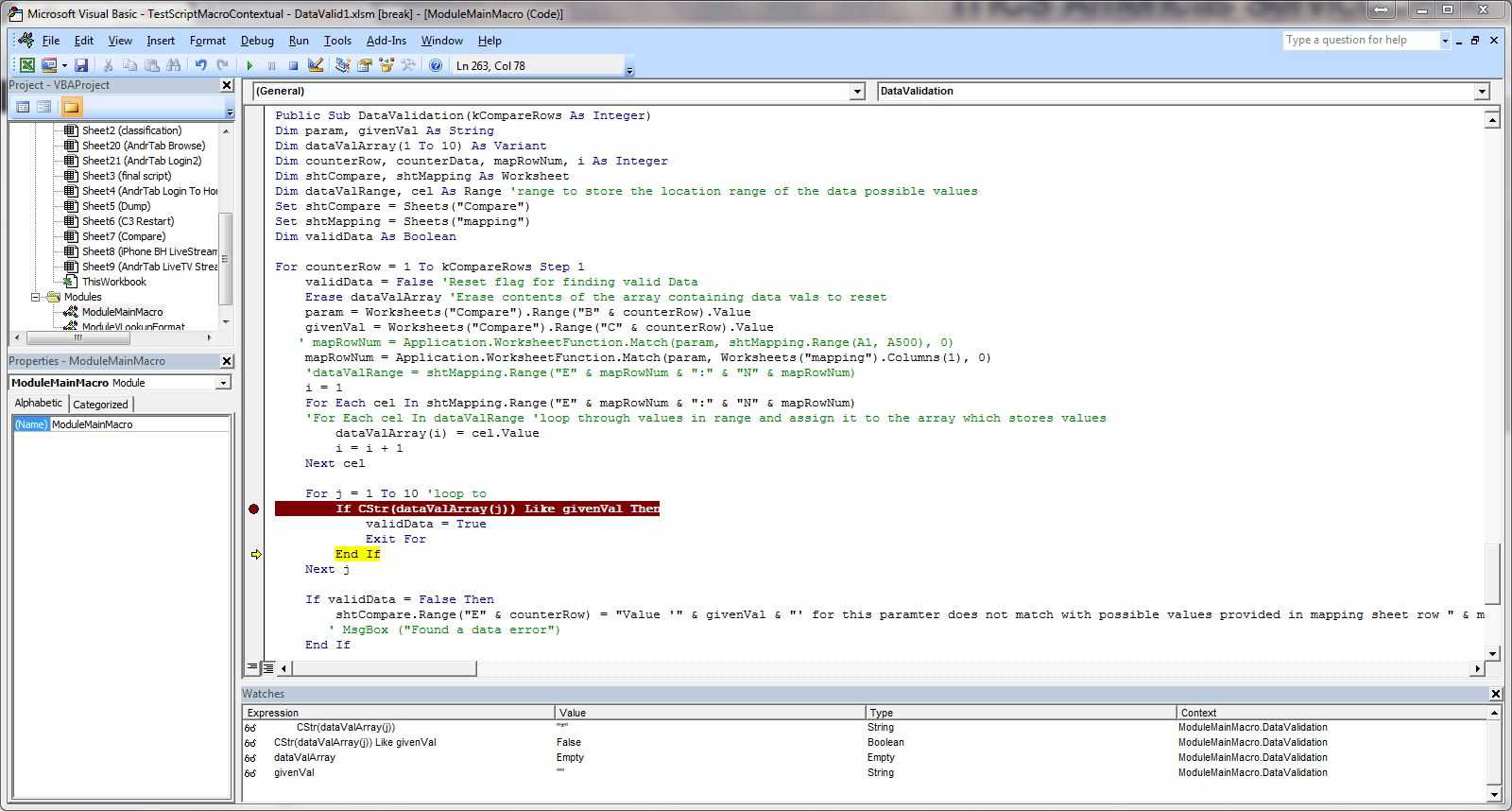This screenshot has width=1512, height=811.
Task: Close the Project - VBAProject pane
Action: [227, 85]
